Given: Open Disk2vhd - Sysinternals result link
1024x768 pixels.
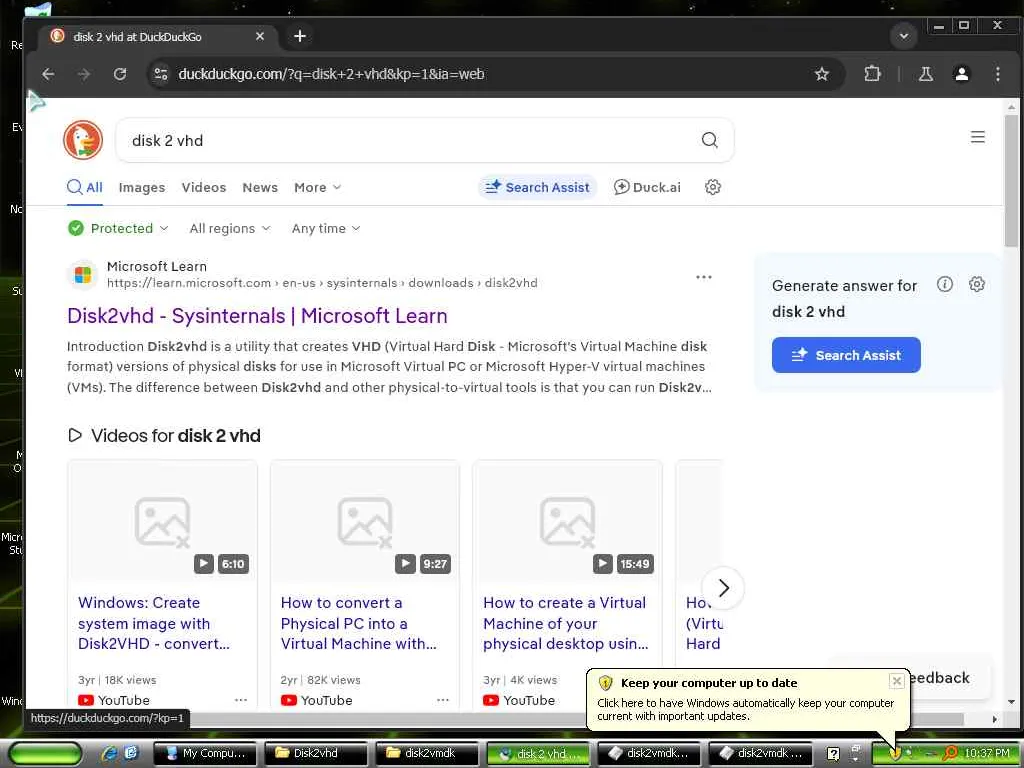Looking at the screenshot, I should coord(257,316).
